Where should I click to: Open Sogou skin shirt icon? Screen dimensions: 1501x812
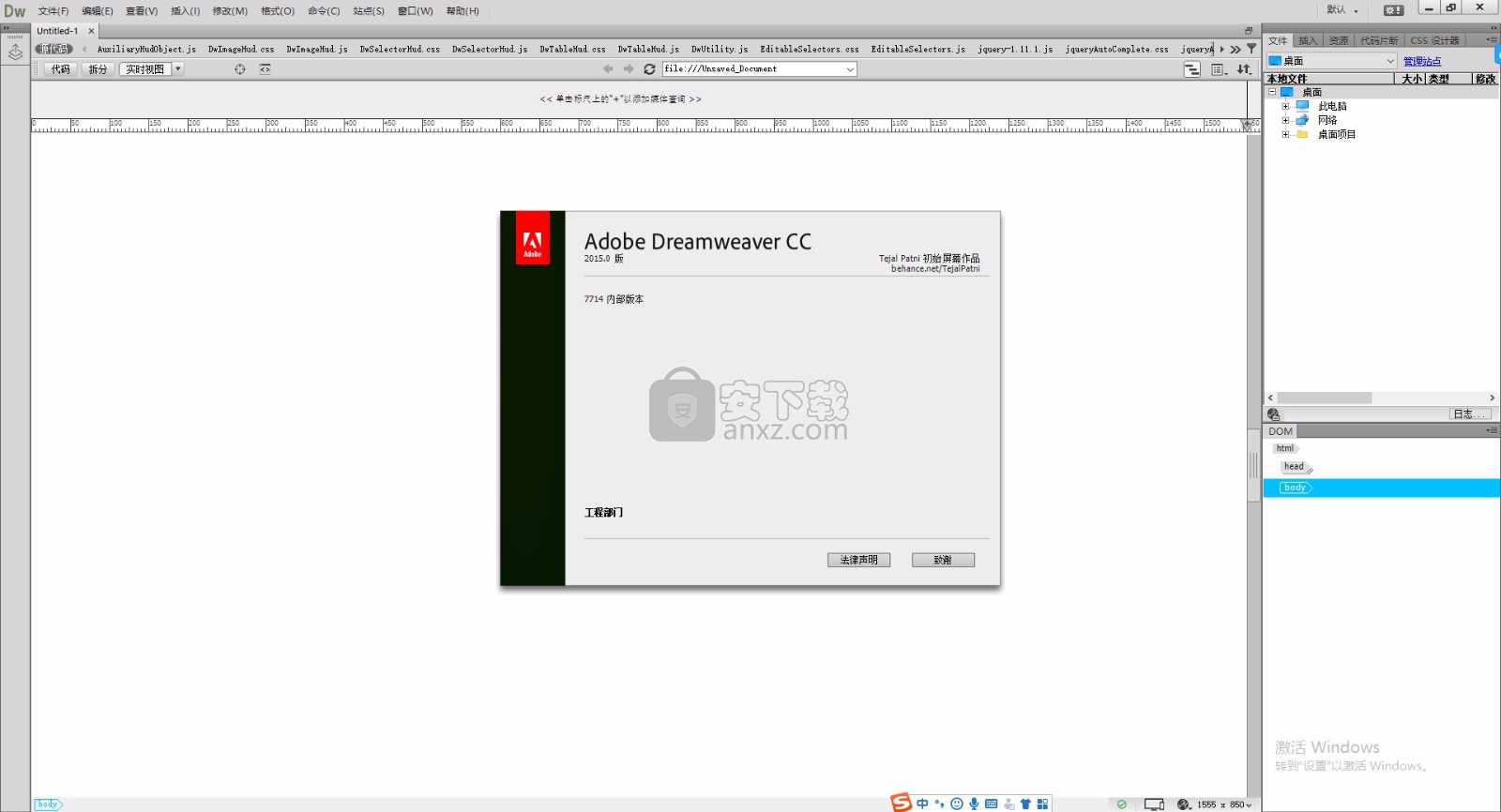[1025, 804]
